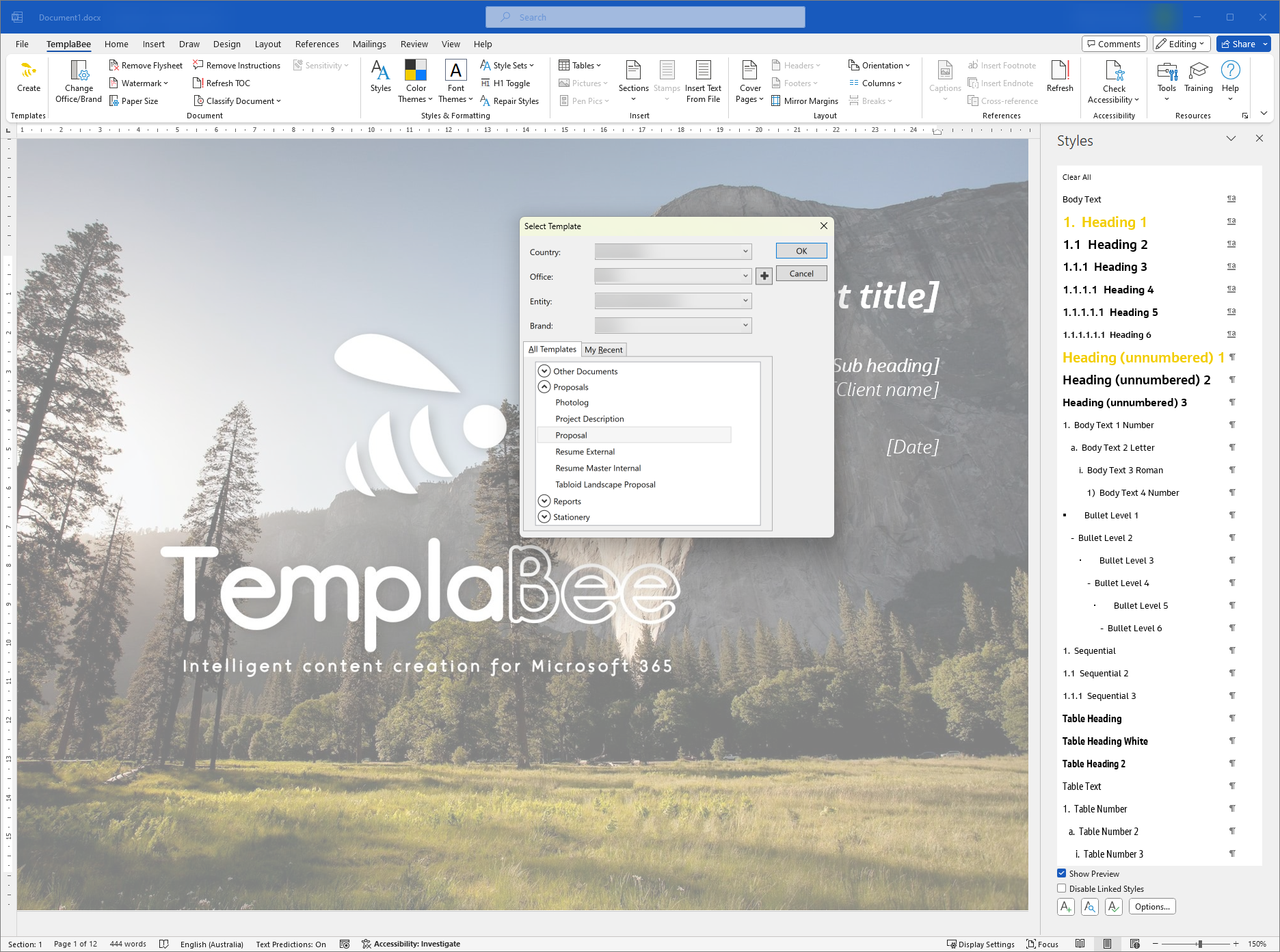Click the zoom in plus button
Image resolution: width=1280 pixels, height=952 pixels.
click(1236, 944)
